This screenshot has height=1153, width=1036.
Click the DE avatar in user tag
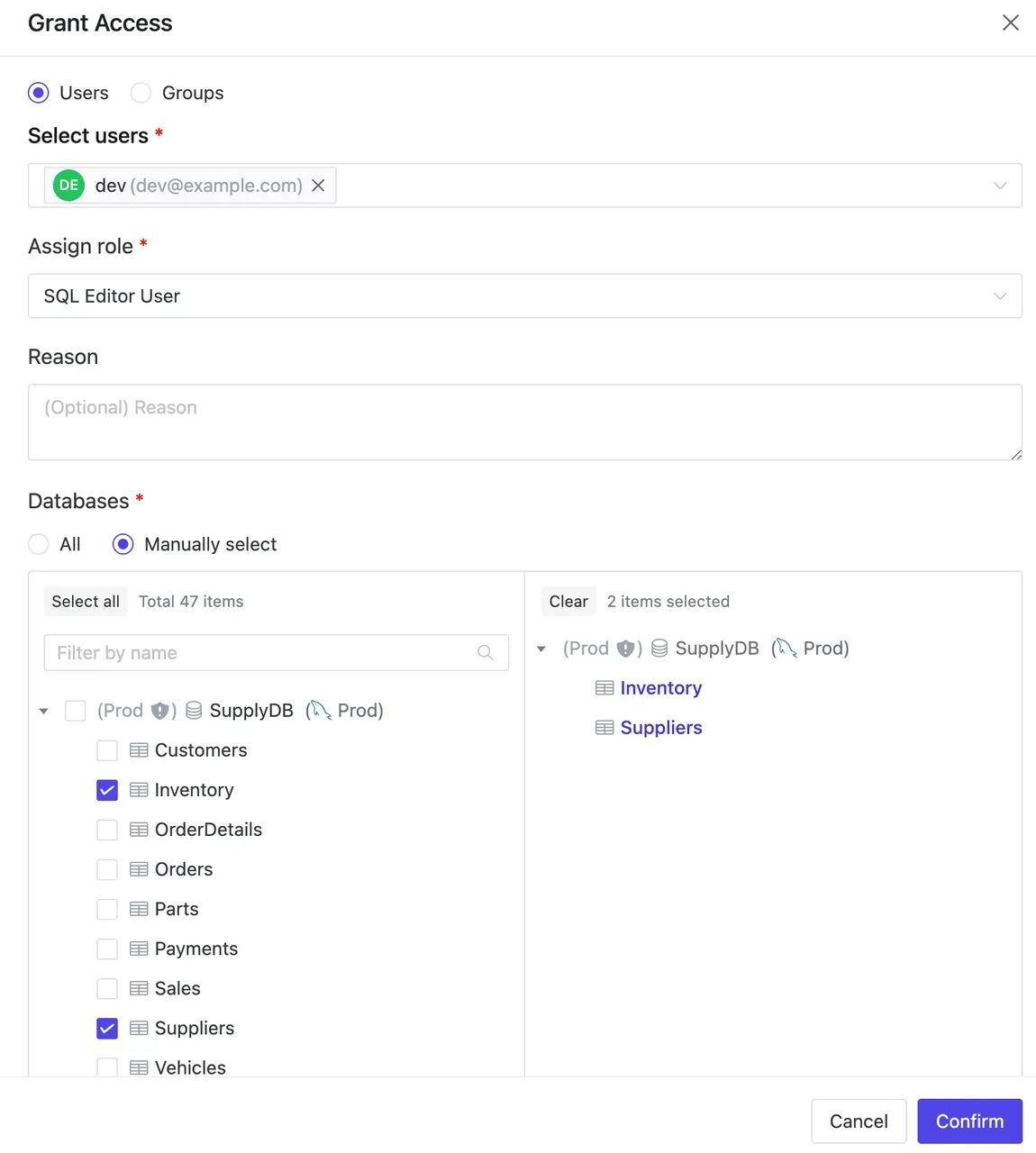(68, 186)
